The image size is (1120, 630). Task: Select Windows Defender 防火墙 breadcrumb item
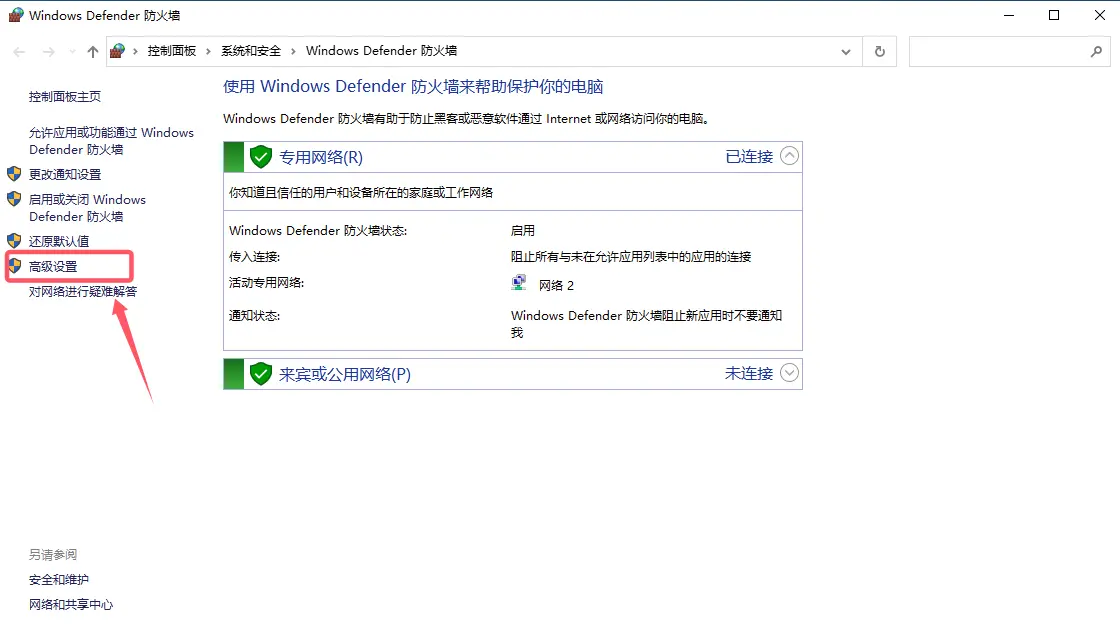(x=381, y=51)
